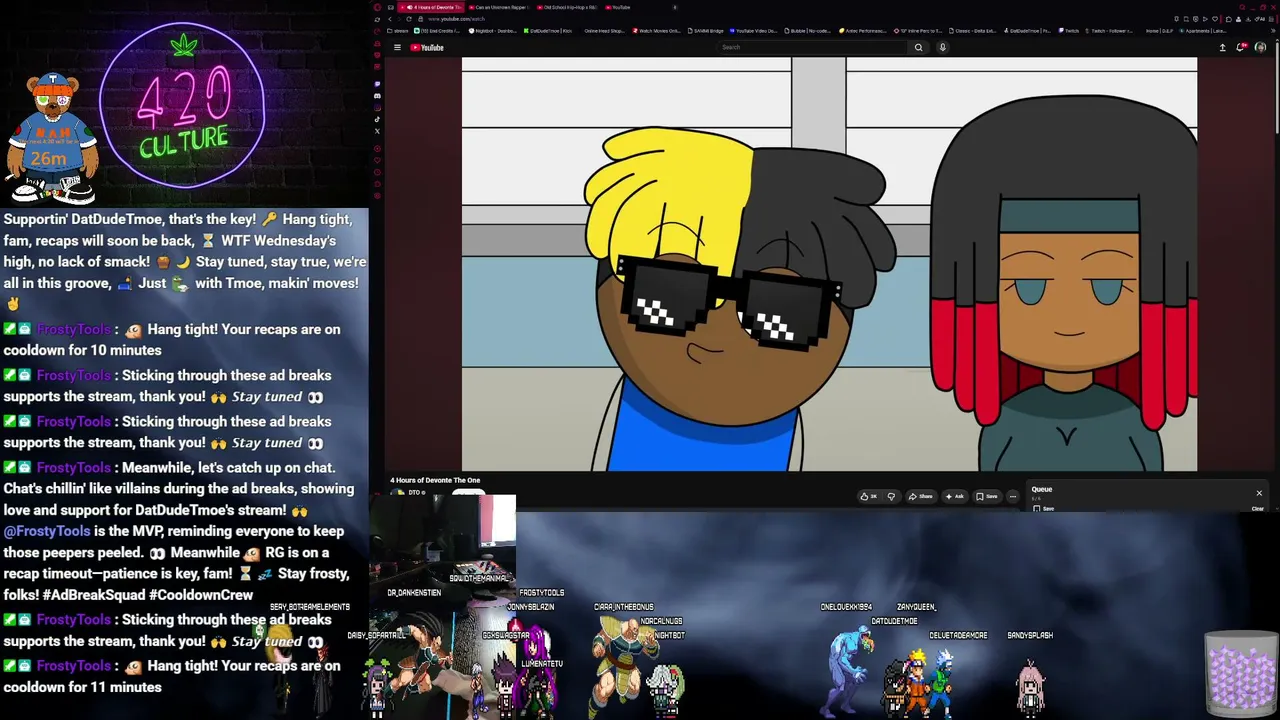Open the 'Bubble | No-code' bookmark

tap(809, 31)
